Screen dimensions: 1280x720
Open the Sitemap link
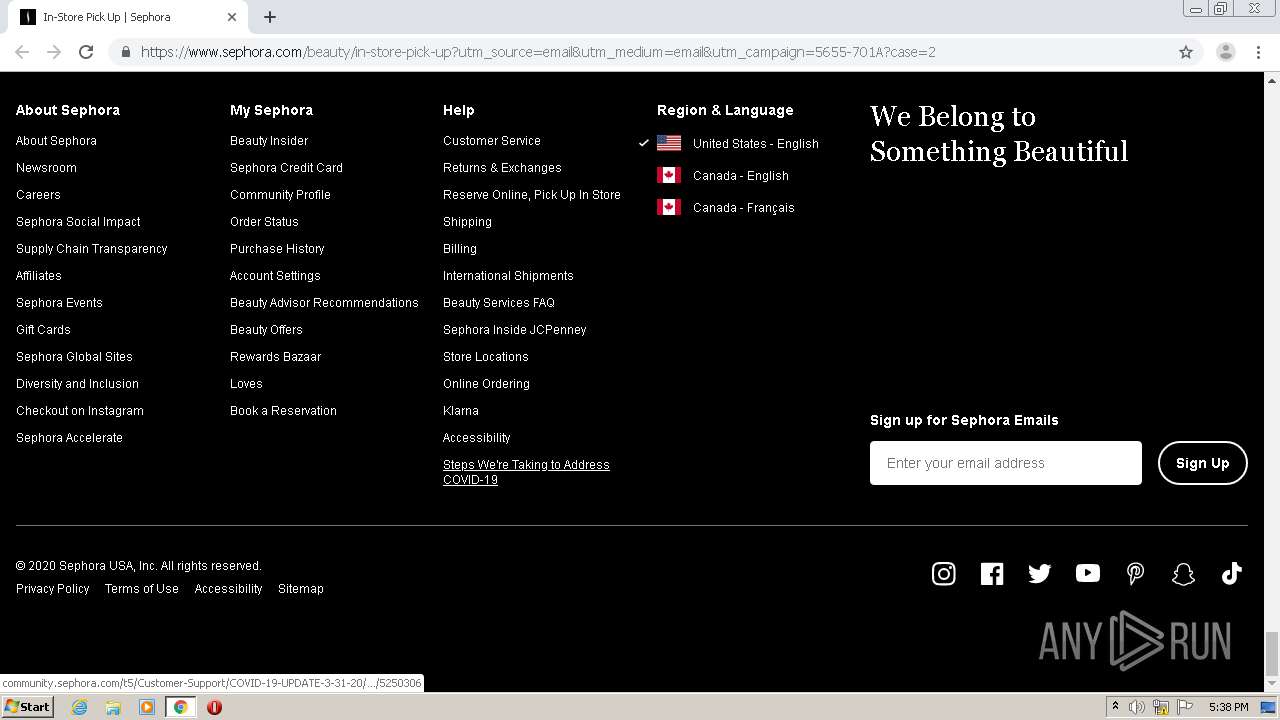pos(301,589)
